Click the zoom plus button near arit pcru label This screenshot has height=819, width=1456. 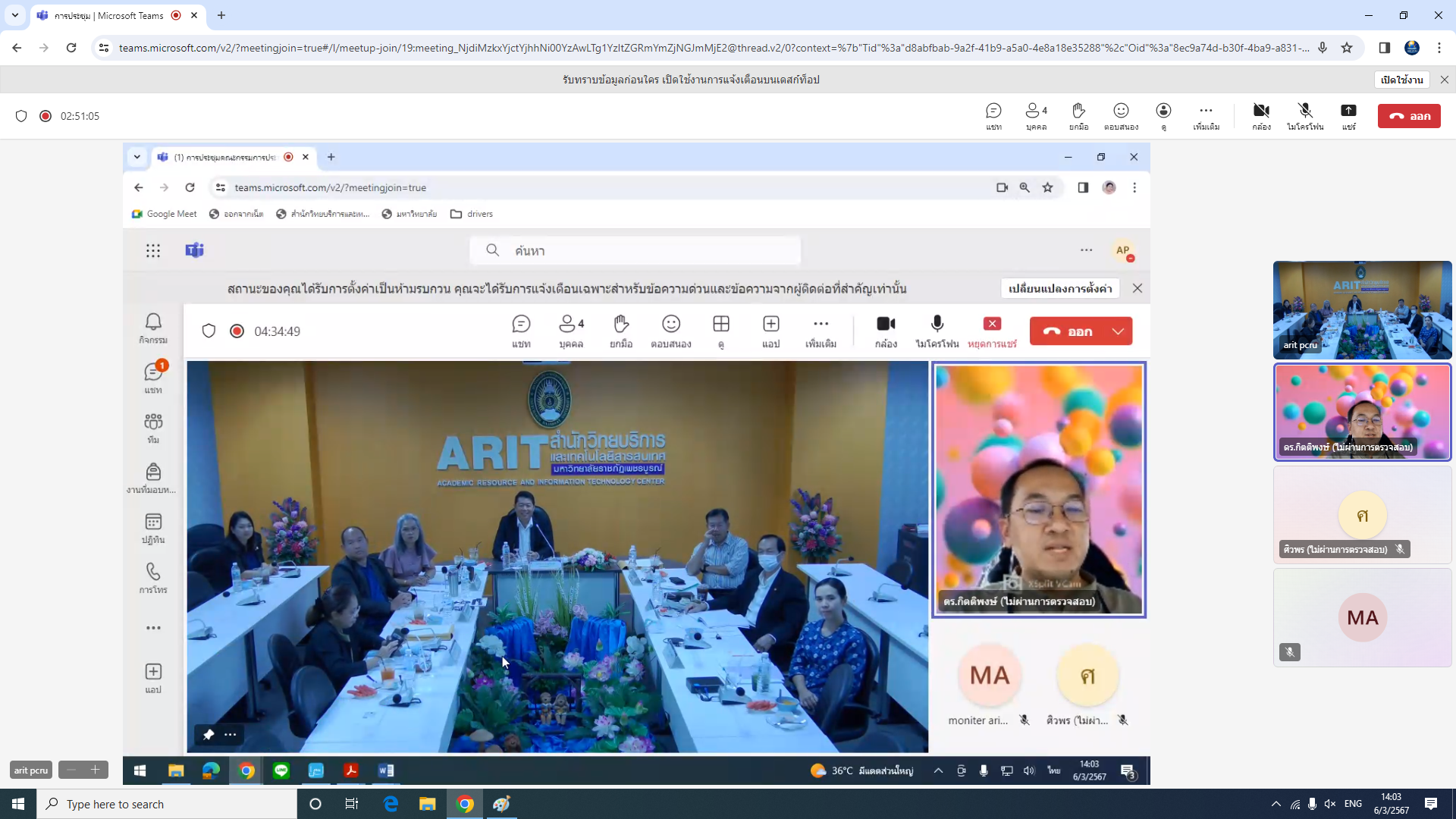[x=96, y=770]
